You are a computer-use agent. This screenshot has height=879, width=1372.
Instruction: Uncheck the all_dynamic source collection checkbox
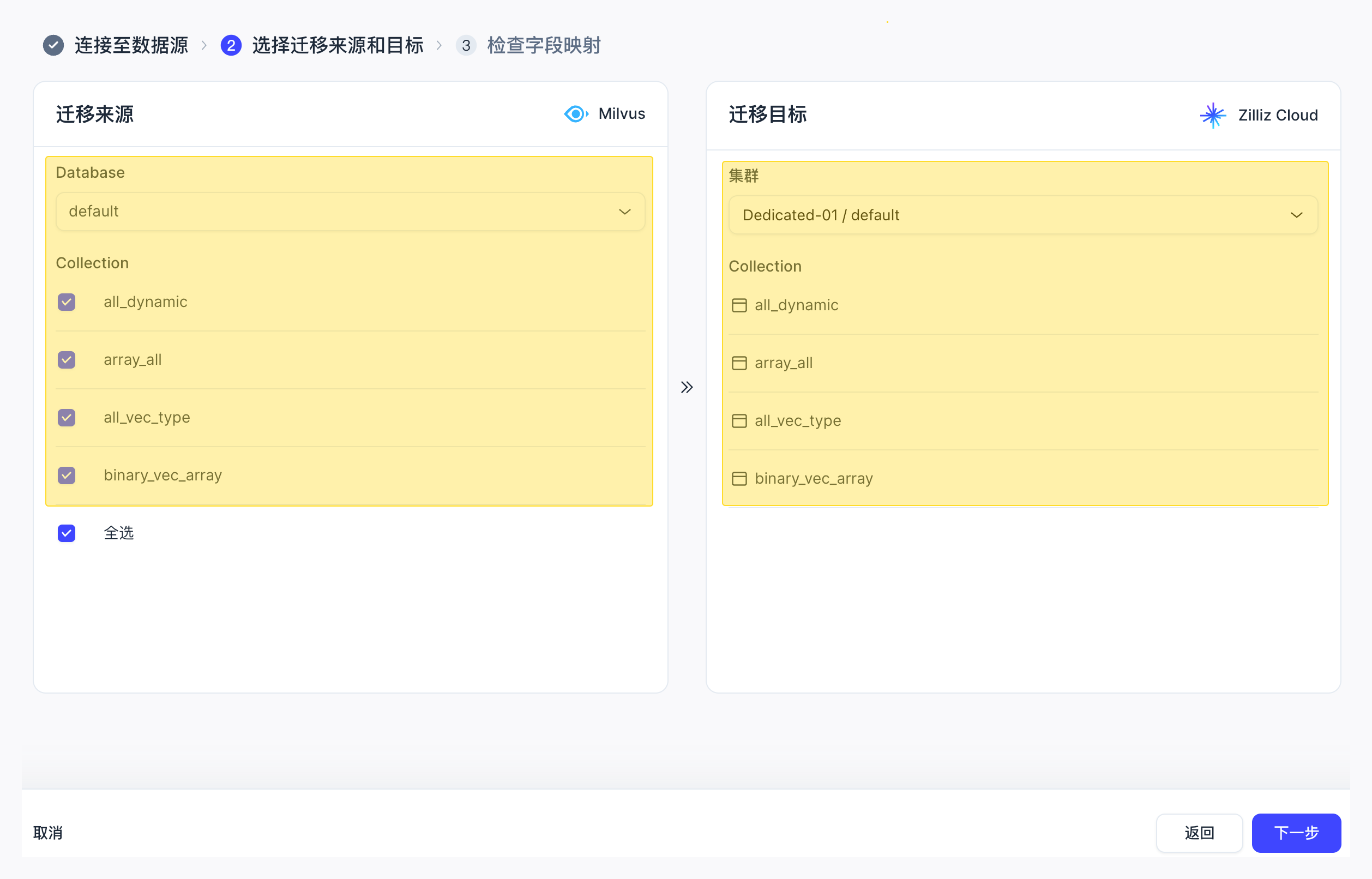click(x=67, y=302)
